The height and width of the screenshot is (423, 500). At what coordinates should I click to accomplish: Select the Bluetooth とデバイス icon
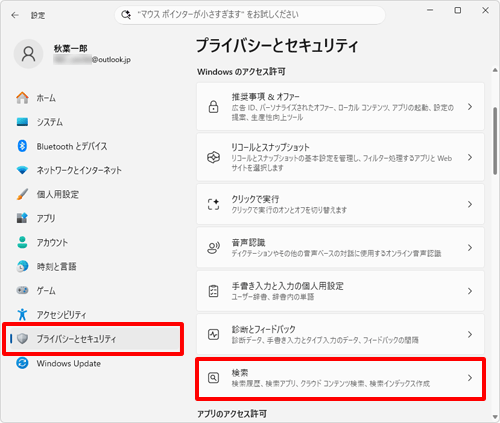pos(22,146)
